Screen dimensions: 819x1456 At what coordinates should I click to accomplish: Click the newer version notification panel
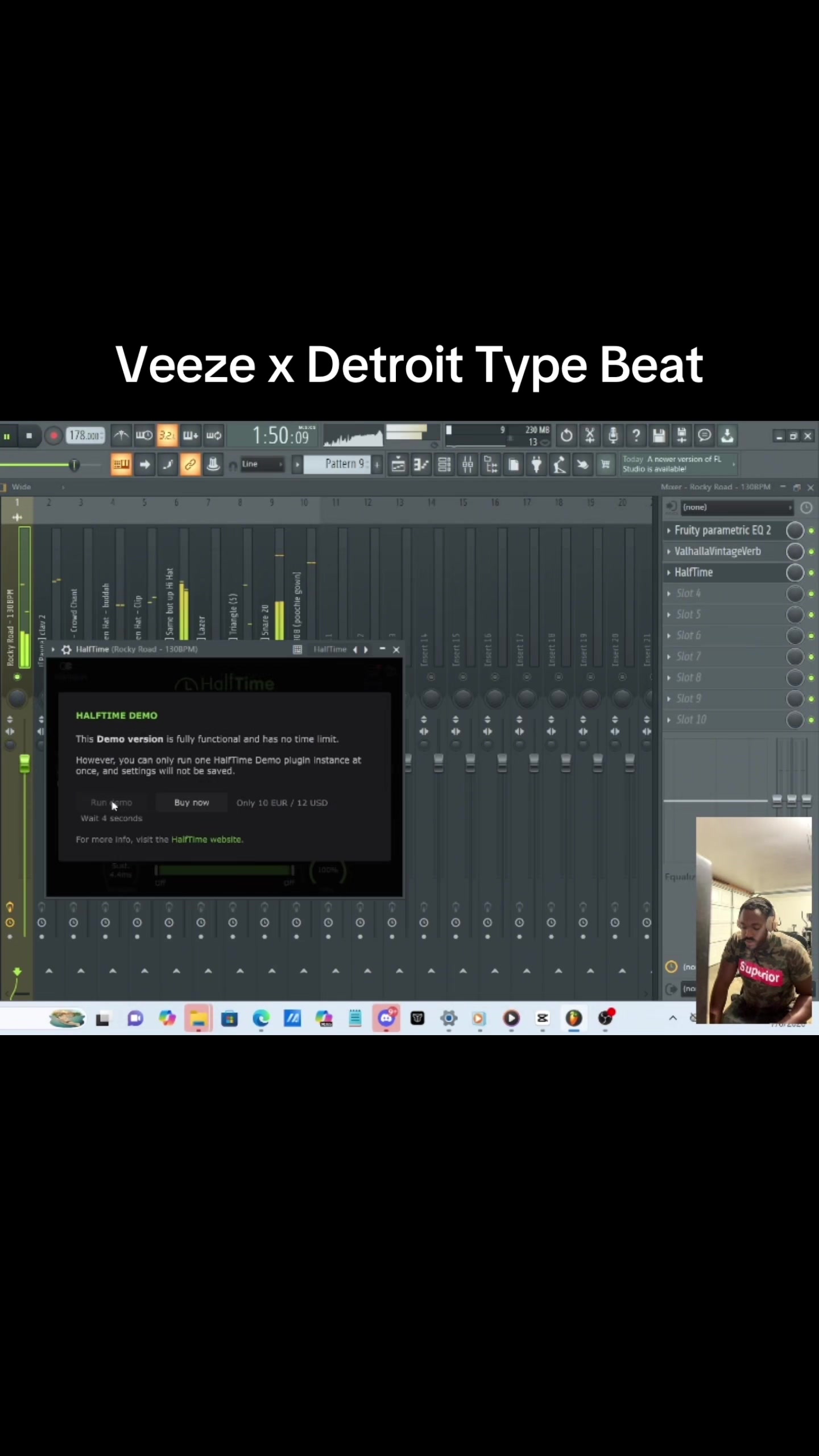click(678, 464)
